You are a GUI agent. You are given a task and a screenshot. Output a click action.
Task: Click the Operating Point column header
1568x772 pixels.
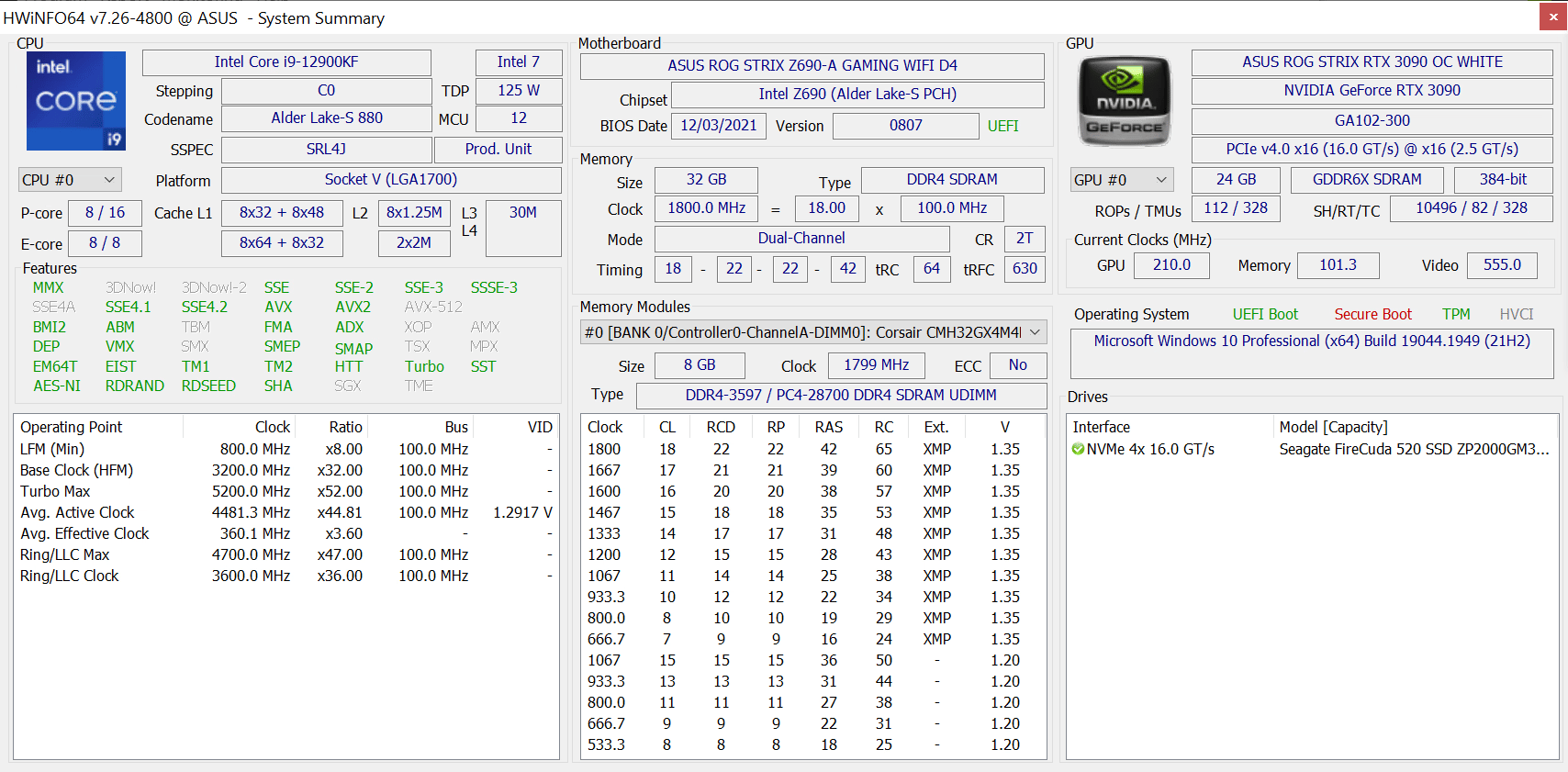71,428
